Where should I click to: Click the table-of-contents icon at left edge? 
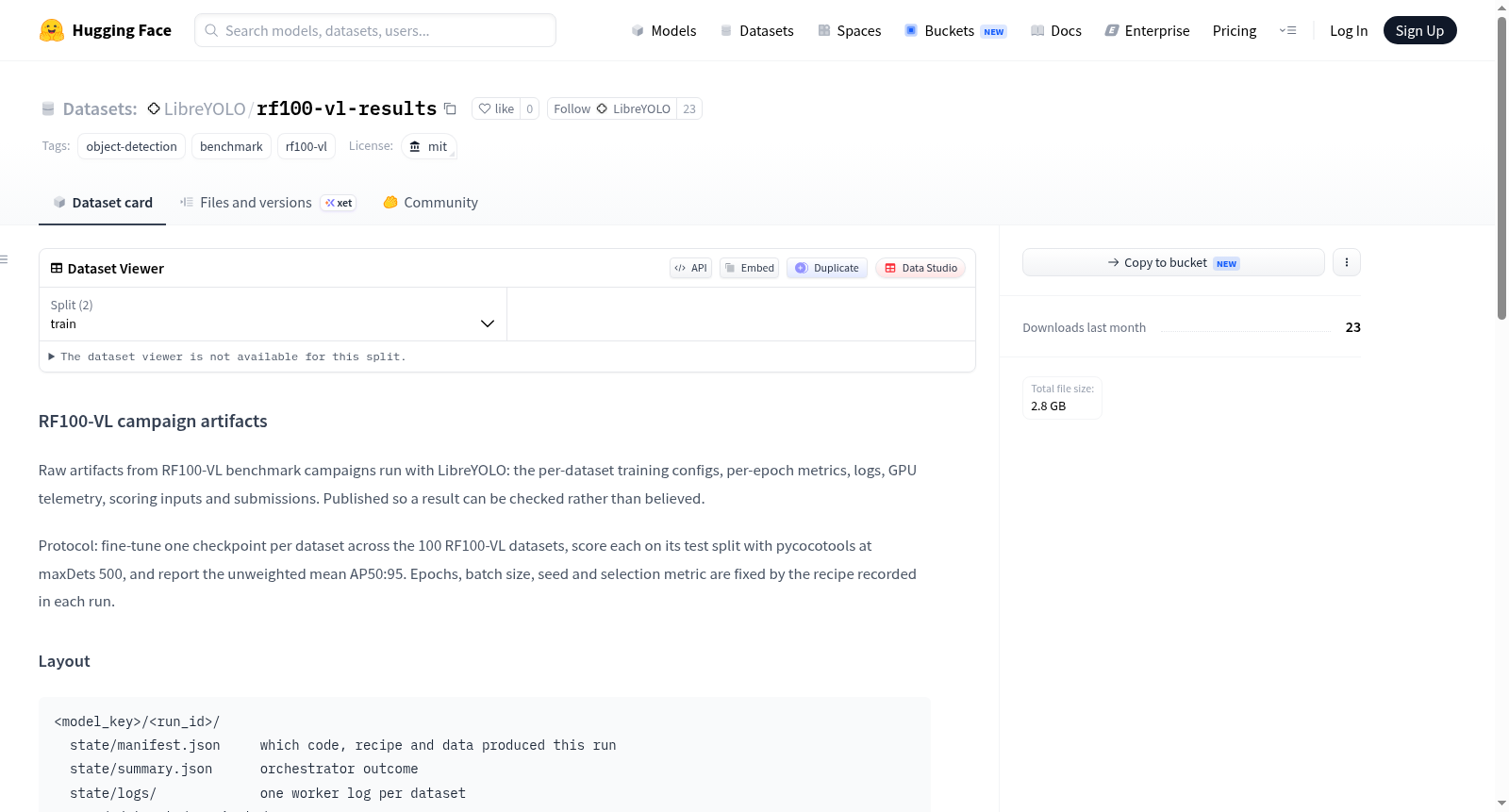click(x=4, y=259)
